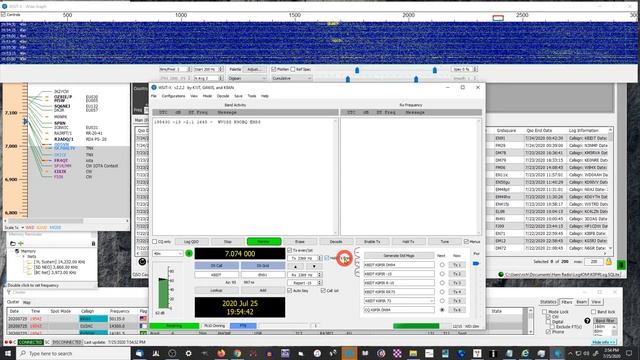Open the Tools menu in WSJT-X

(252, 96)
